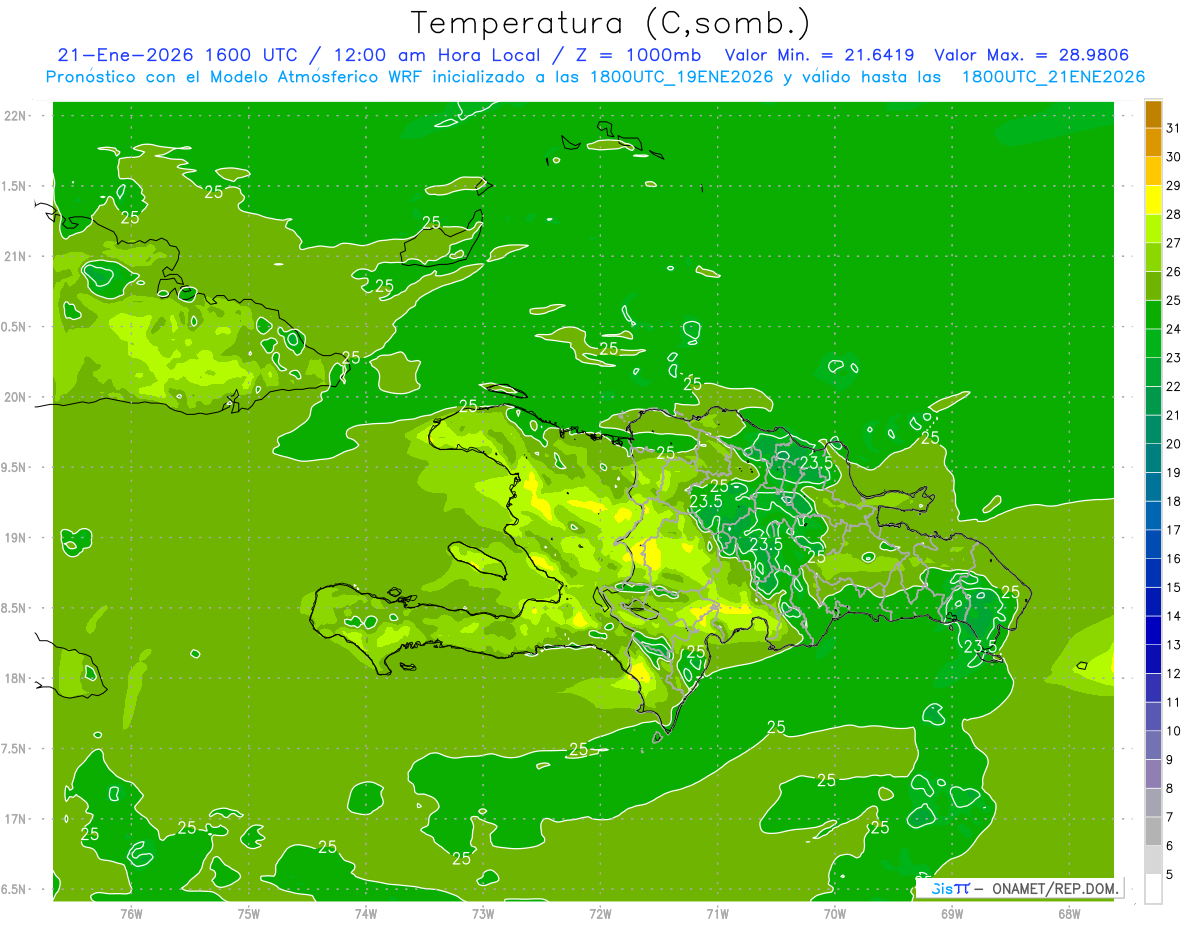Click the gray legend swatch between 6 and 7
The height and width of the screenshot is (927, 1200).
[1153, 831]
